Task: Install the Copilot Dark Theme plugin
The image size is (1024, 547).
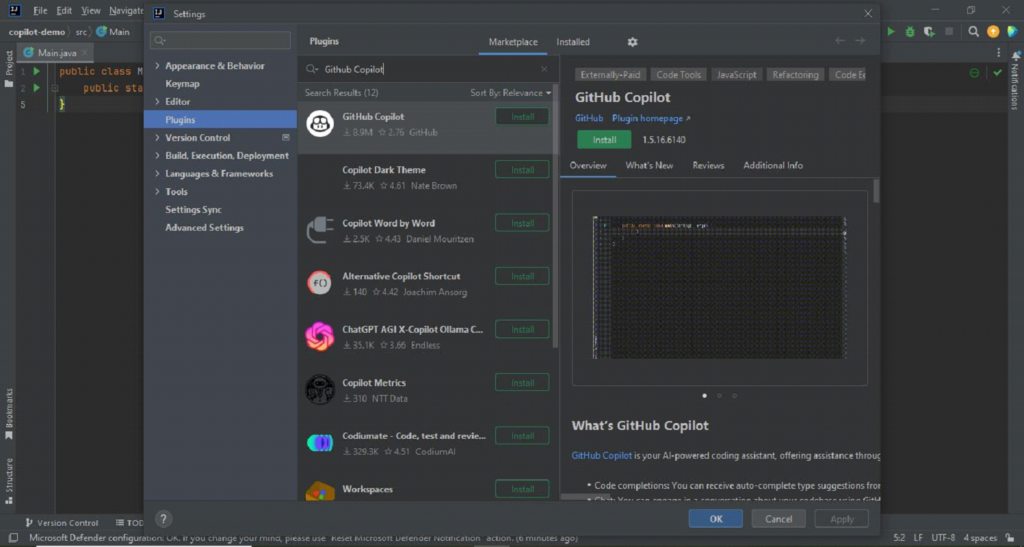Action: pyautogui.click(x=522, y=170)
